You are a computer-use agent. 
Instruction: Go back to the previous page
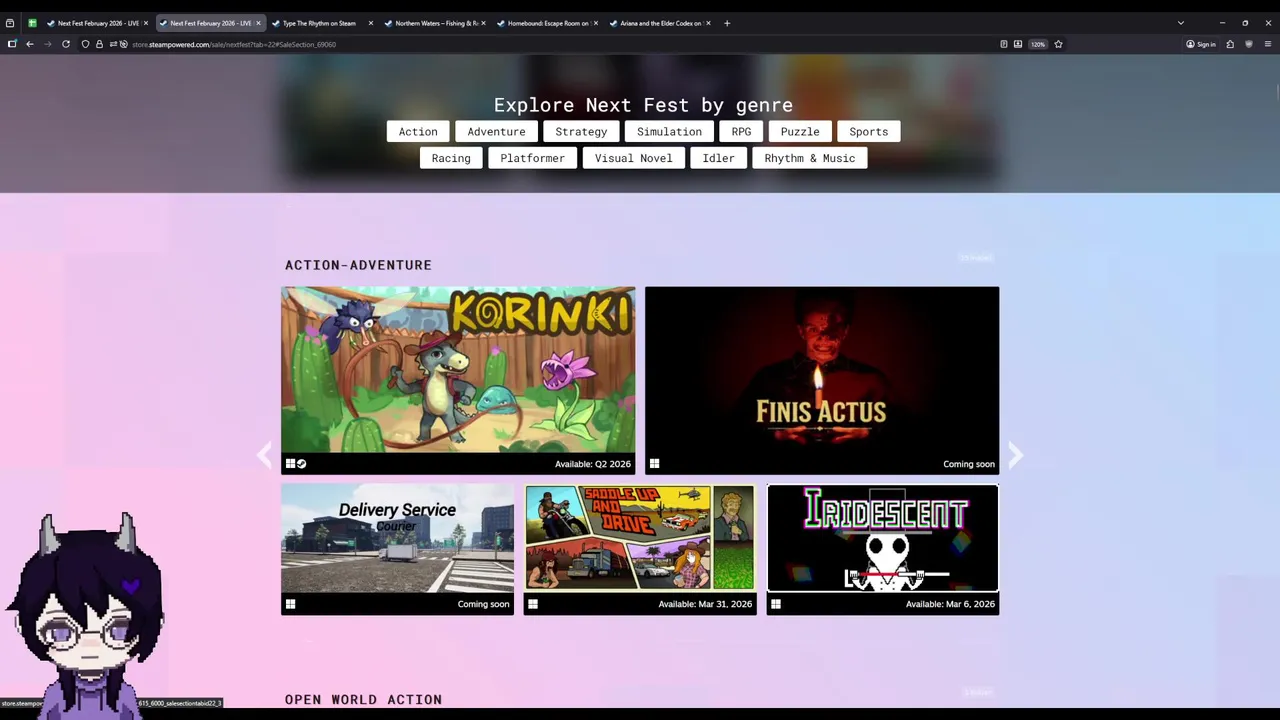click(x=30, y=44)
